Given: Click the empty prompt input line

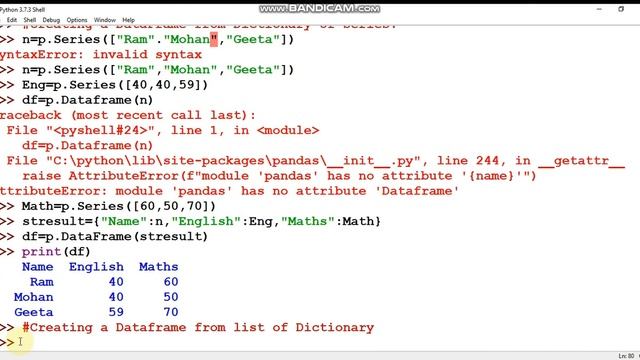Looking at the screenshot, I should pos(320,342).
